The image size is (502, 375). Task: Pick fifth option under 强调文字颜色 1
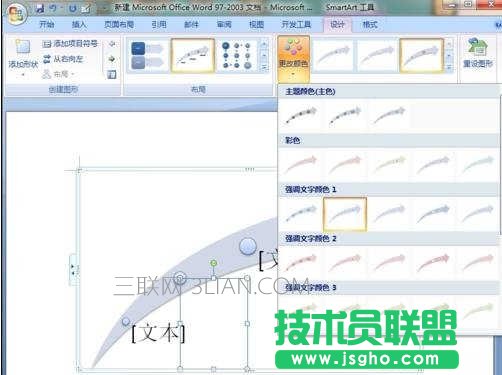point(477,214)
